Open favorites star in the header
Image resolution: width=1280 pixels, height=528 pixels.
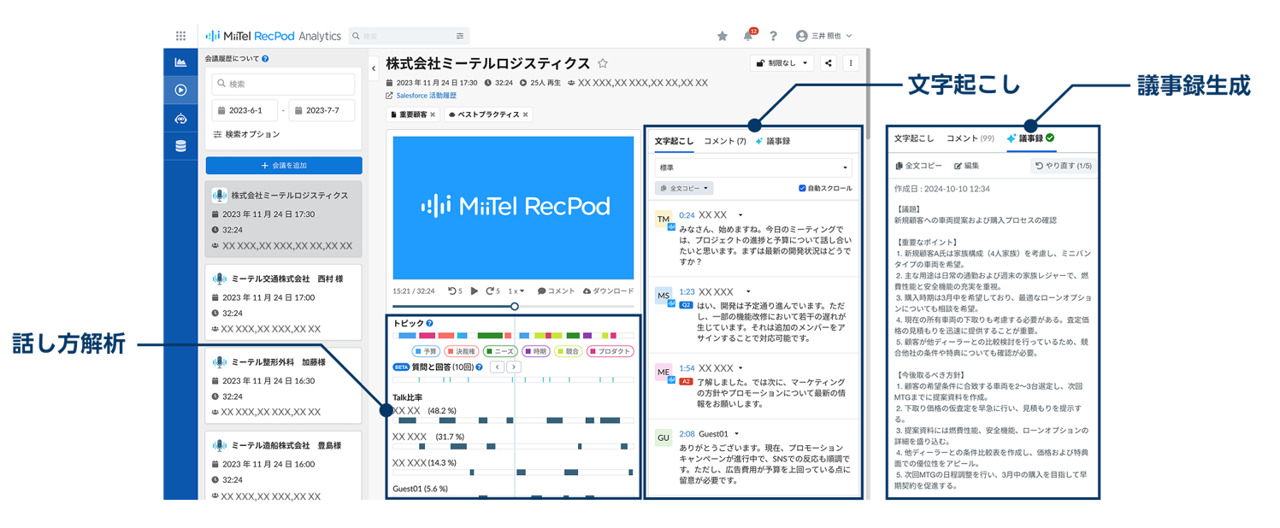click(722, 36)
